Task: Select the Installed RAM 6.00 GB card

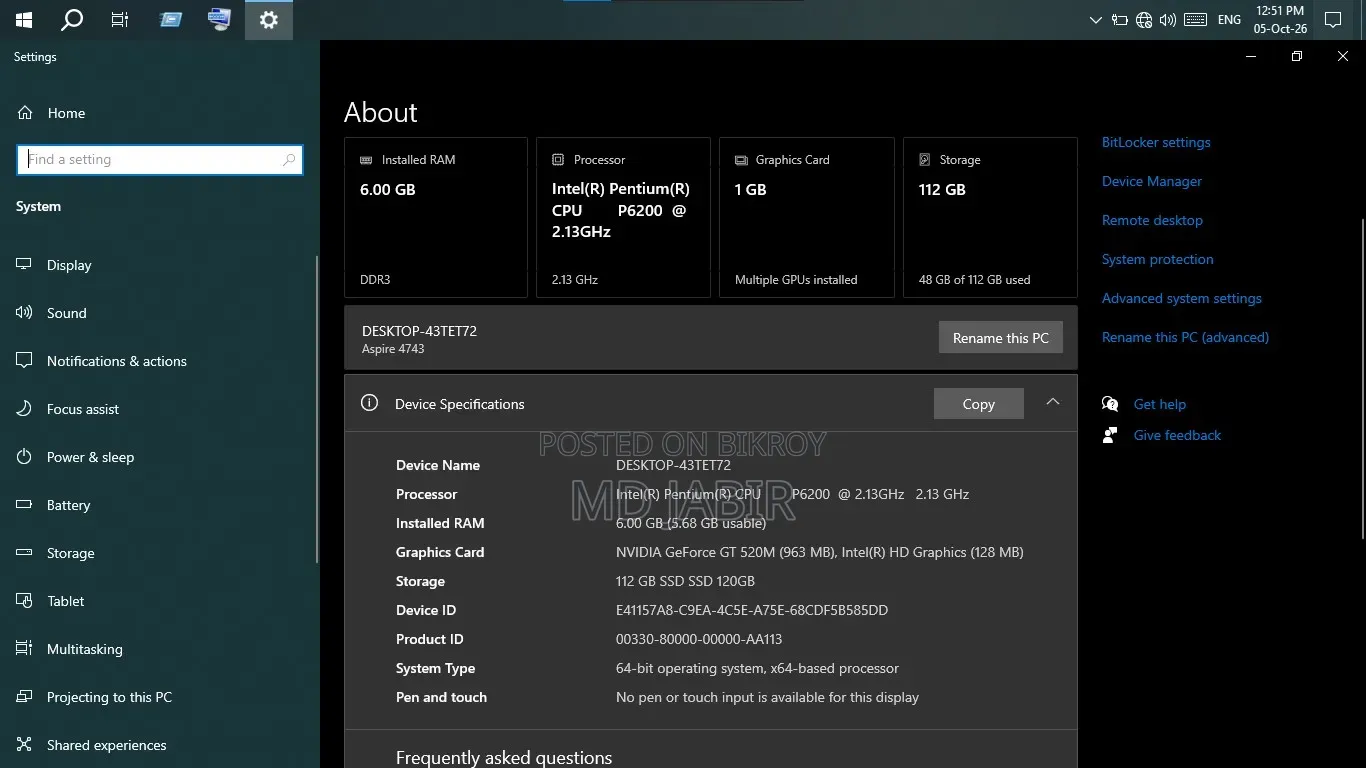Action: click(x=436, y=217)
